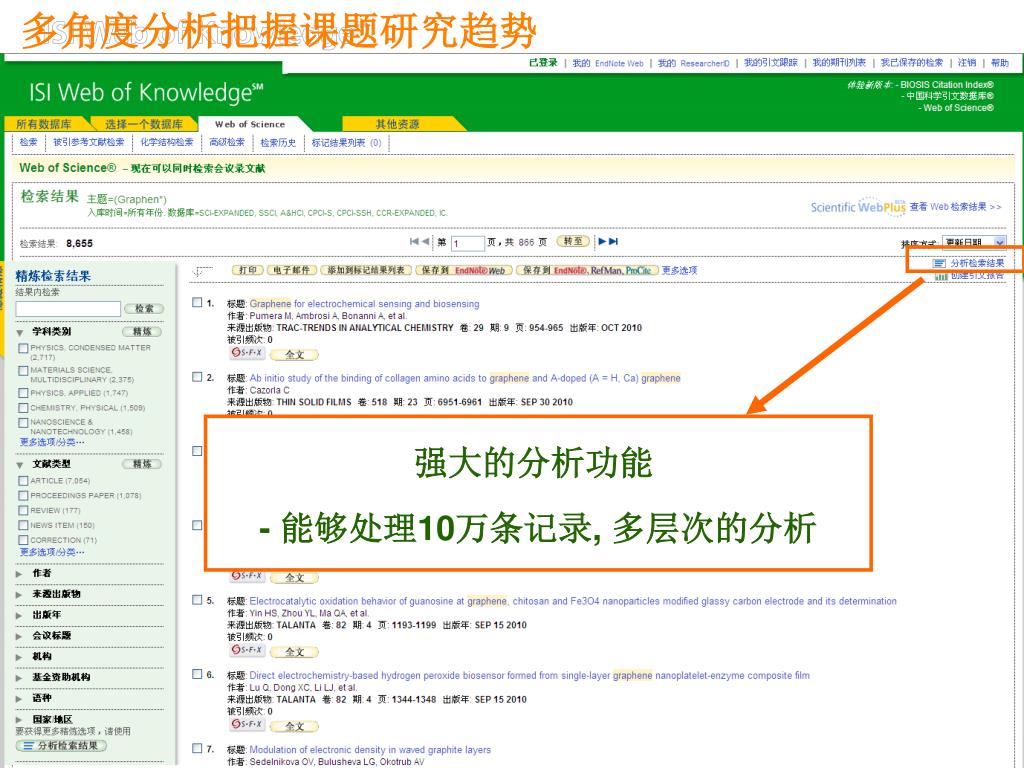Collapse 学科类别 section

[20, 332]
